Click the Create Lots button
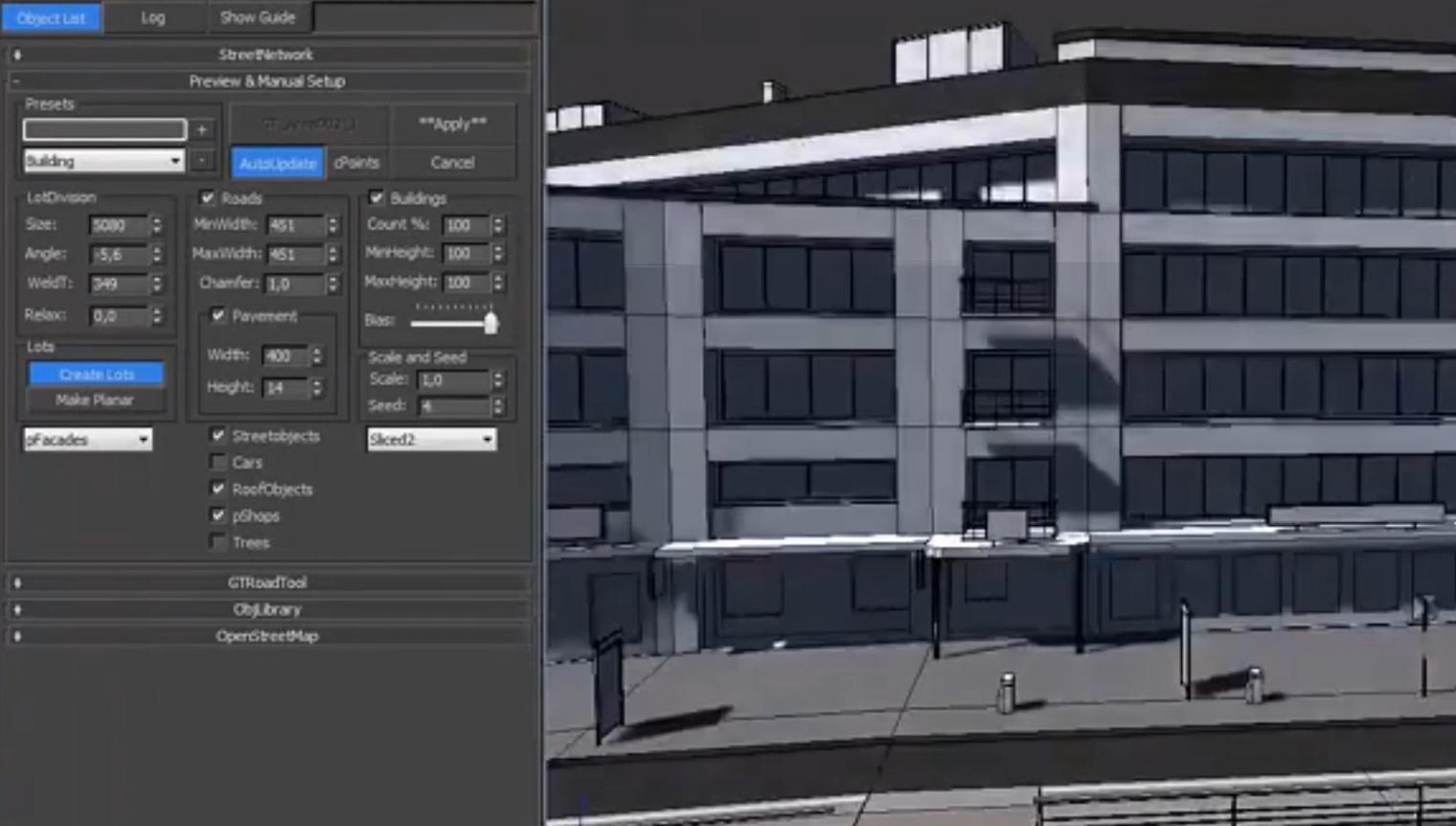Screen dimensions: 1456x826 96,374
